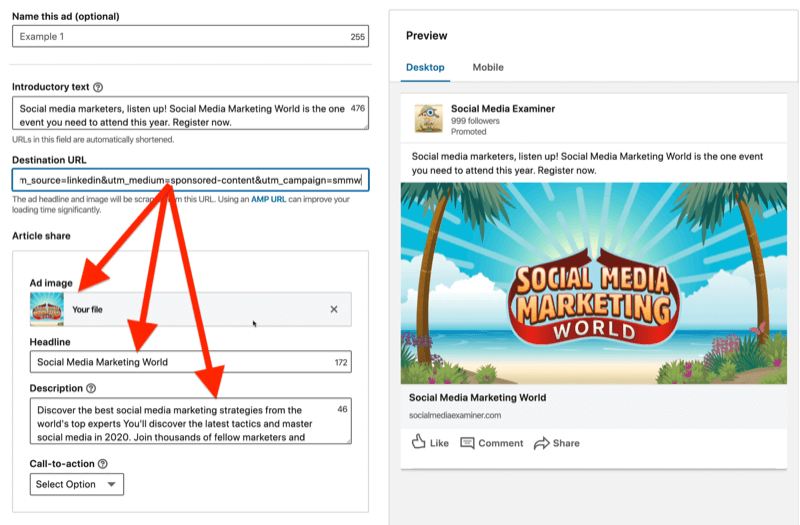Click the Comment icon in the preview
The width and height of the screenshot is (800, 525).
[467, 443]
